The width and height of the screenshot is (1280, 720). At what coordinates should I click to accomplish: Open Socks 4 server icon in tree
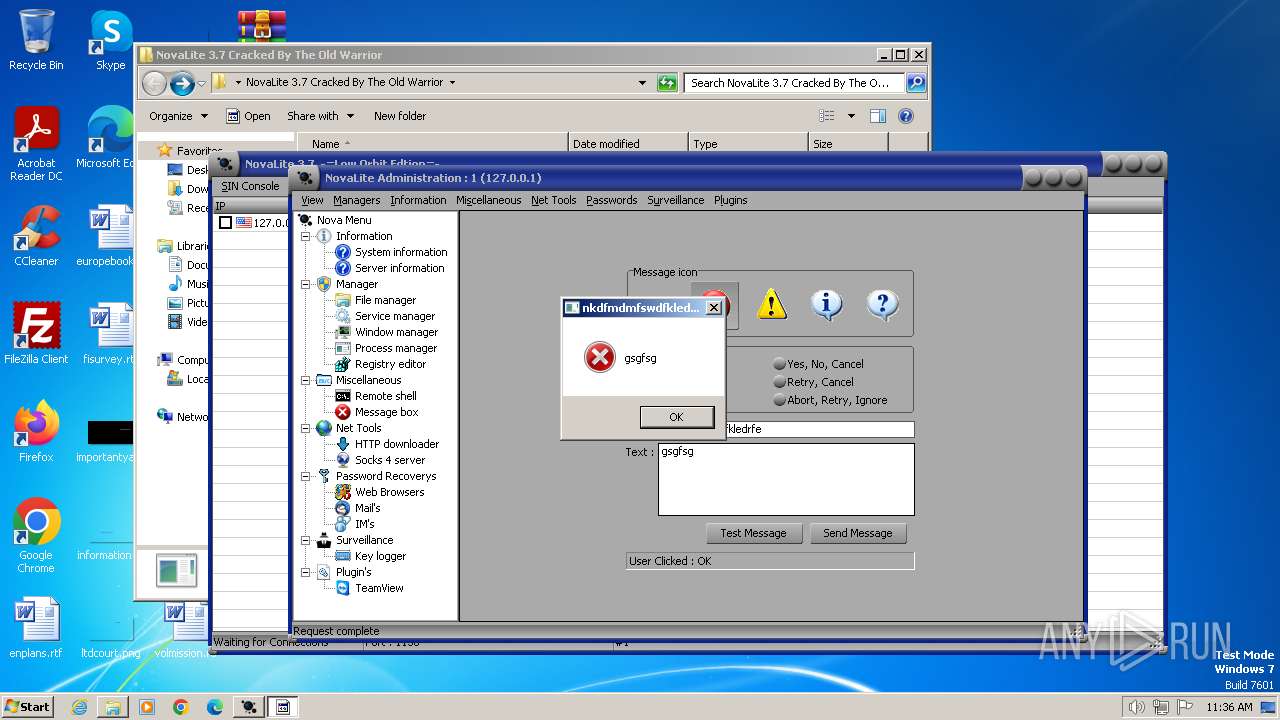[343, 460]
